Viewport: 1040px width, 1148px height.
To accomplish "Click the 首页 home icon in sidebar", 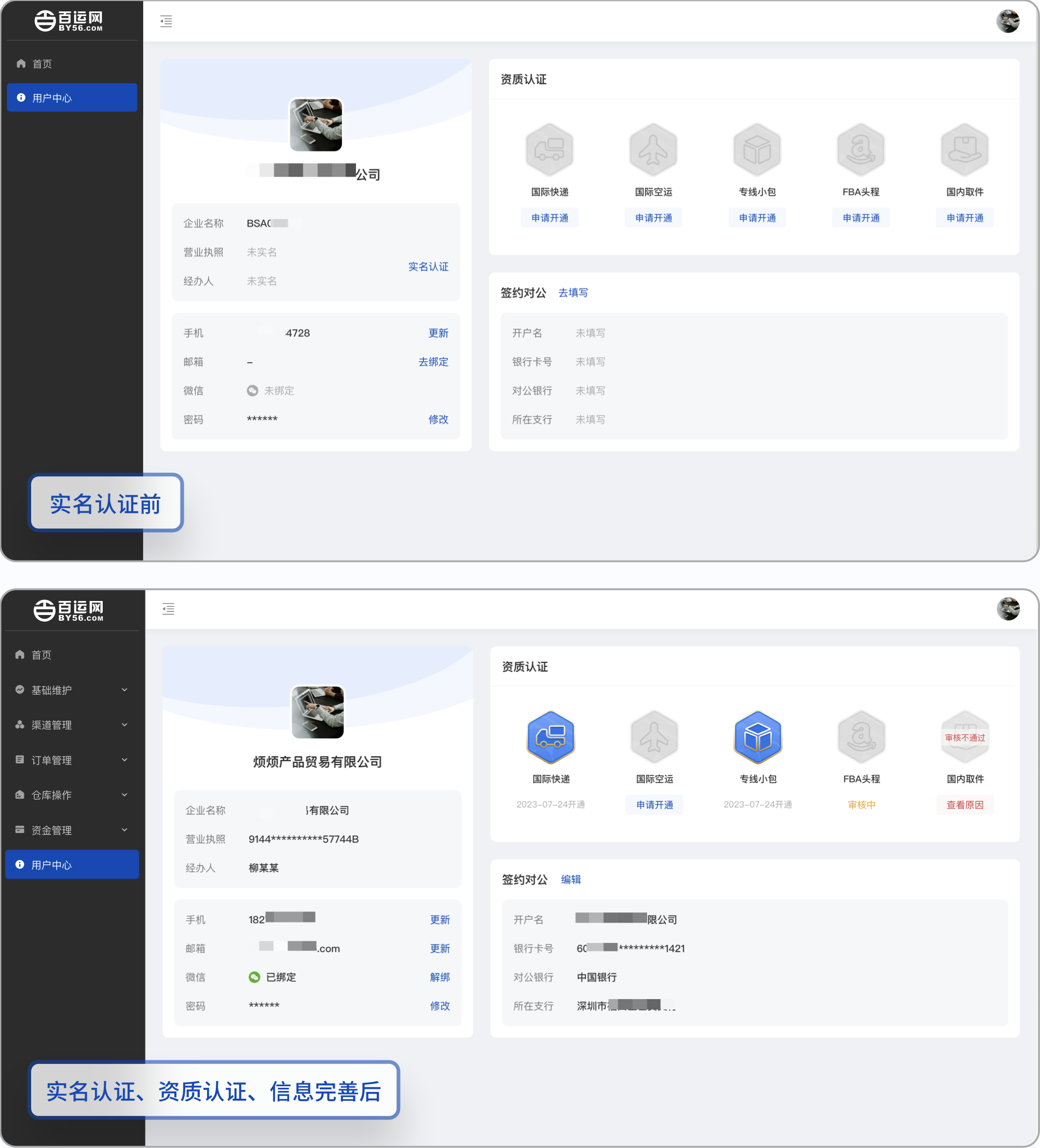I will [21, 63].
